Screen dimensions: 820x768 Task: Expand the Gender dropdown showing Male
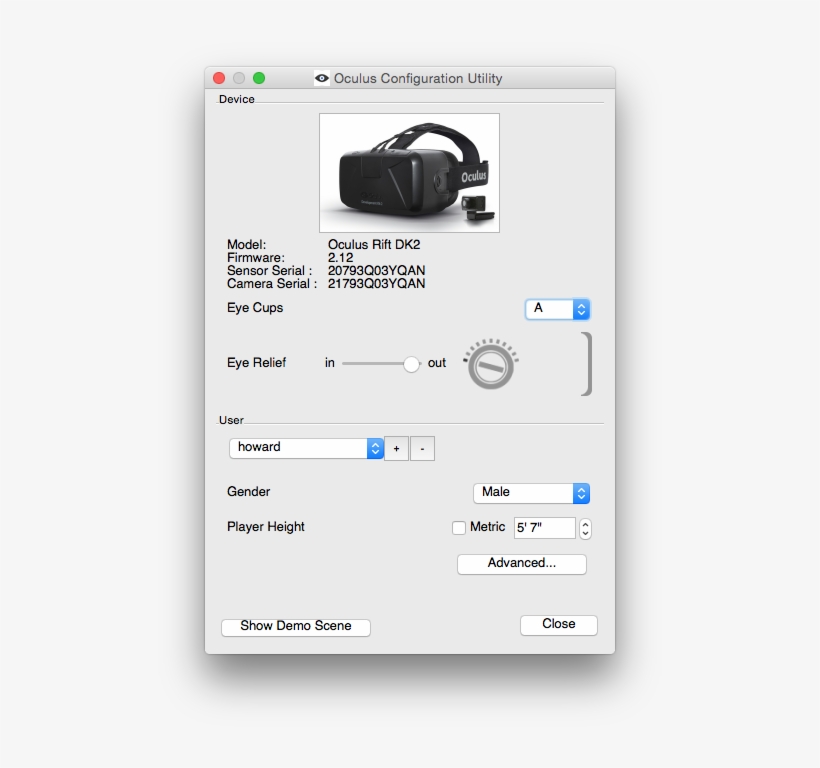pyautogui.click(x=531, y=493)
